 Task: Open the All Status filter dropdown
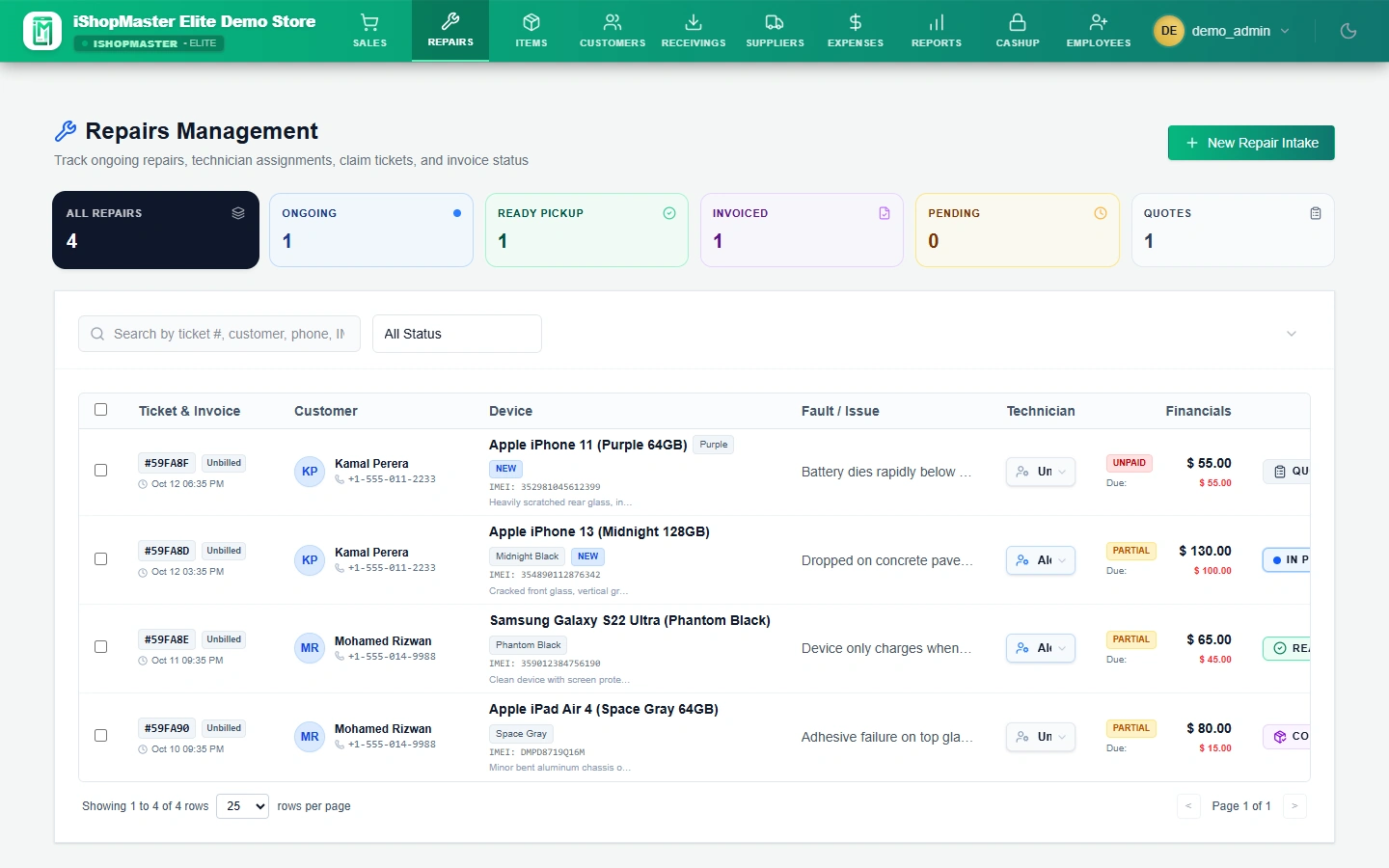pos(457,334)
